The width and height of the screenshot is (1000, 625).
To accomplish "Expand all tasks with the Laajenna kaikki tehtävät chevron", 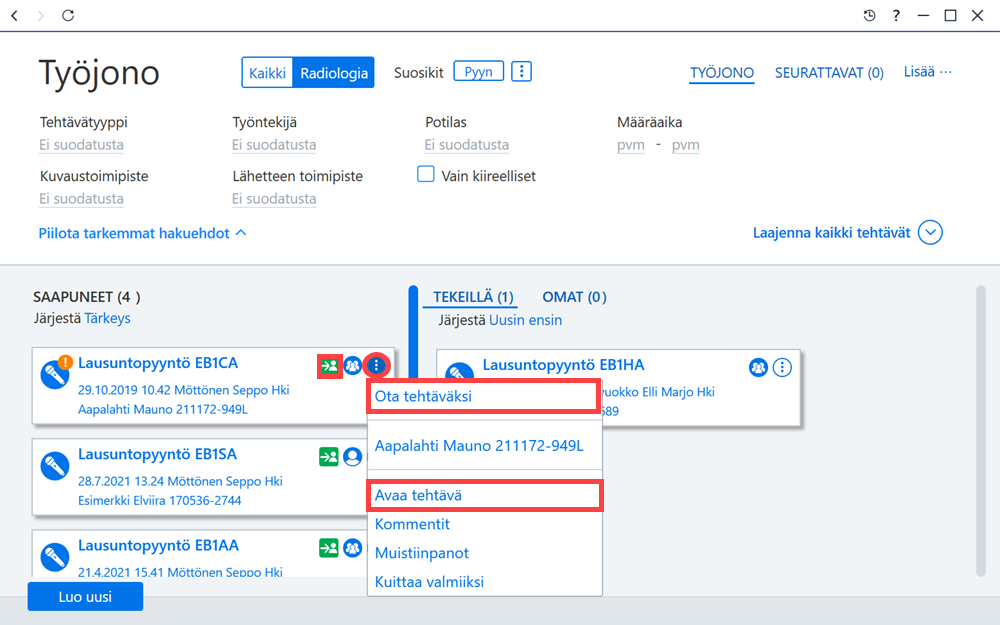I will 930,233.
